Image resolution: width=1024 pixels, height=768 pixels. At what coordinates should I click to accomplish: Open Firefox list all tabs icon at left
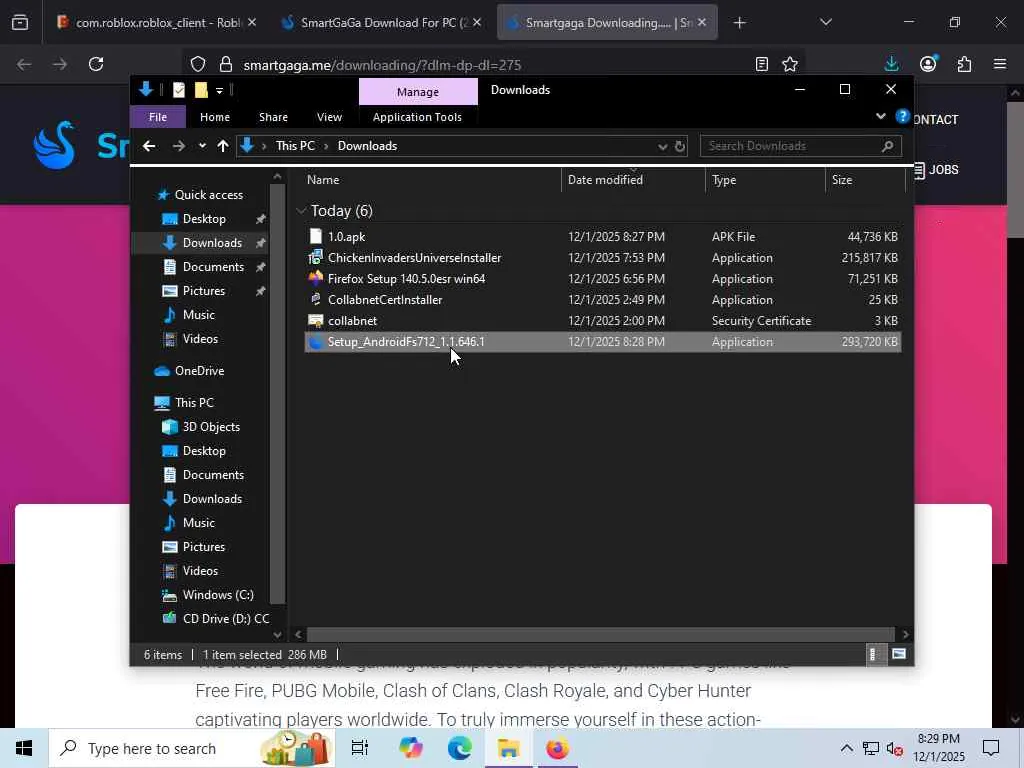[x=20, y=23]
